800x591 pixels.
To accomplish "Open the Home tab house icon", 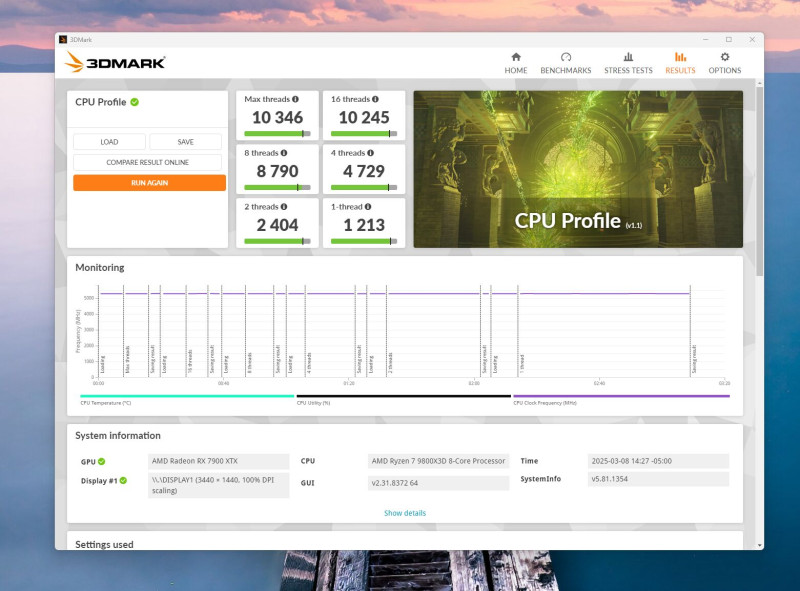I will 516,57.
